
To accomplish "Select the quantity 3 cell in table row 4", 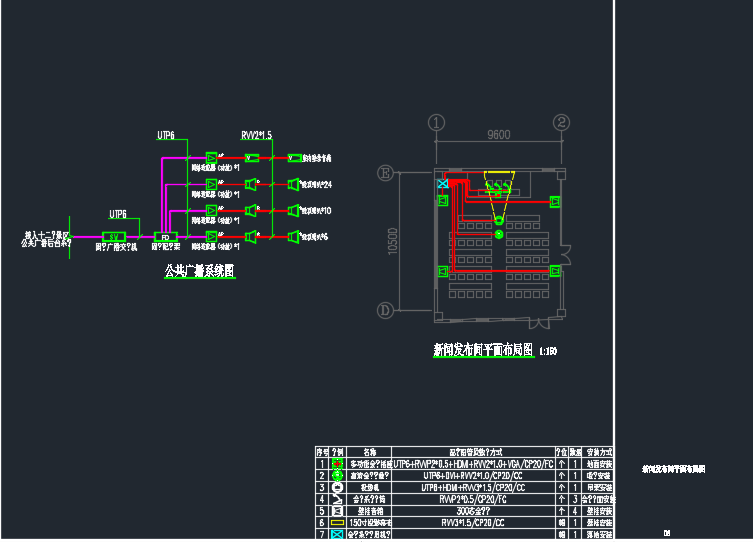I will pyautogui.click(x=575, y=499).
